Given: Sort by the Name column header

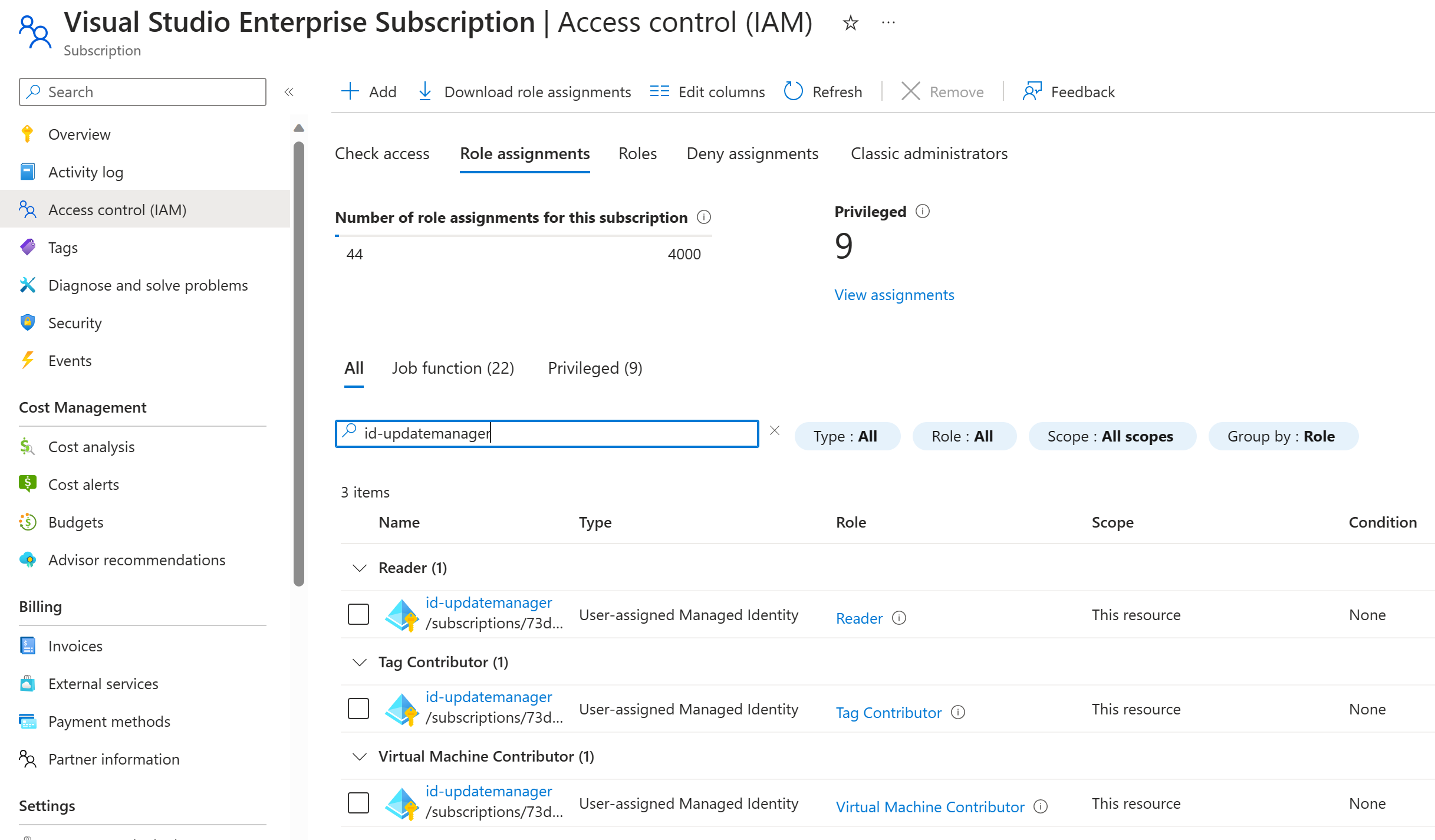Looking at the screenshot, I should (x=399, y=522).
